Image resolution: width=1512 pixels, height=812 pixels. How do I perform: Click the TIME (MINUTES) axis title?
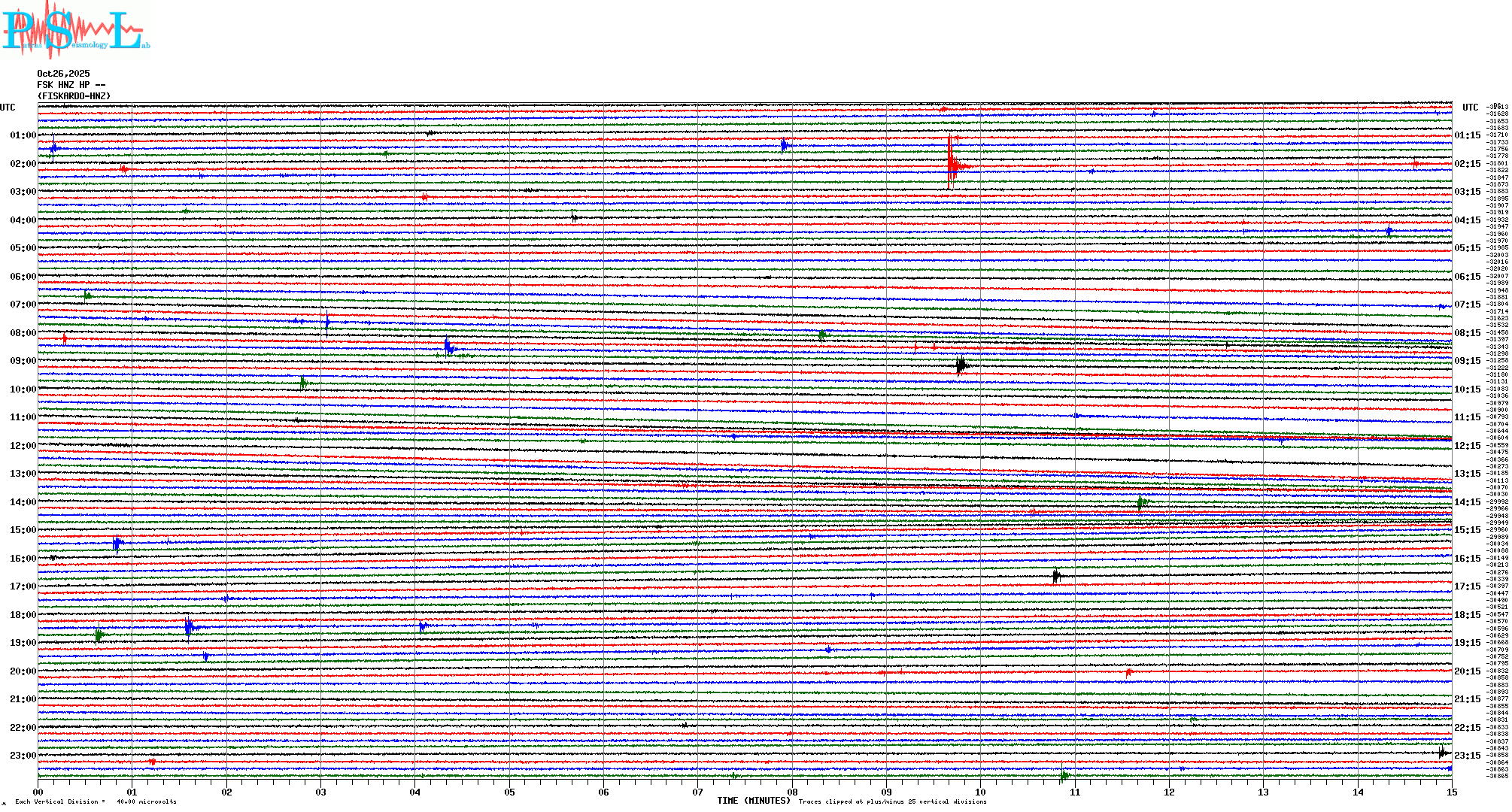point(754,801)
